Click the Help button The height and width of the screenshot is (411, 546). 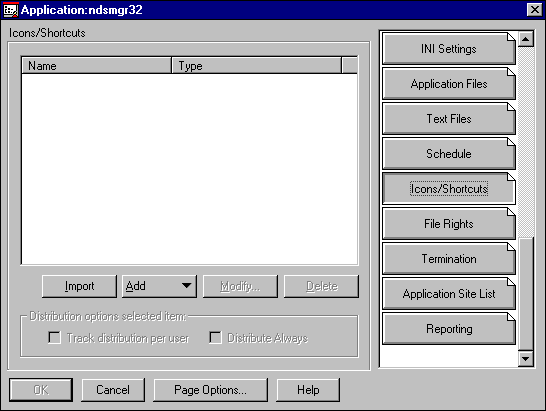coord(308,390)
